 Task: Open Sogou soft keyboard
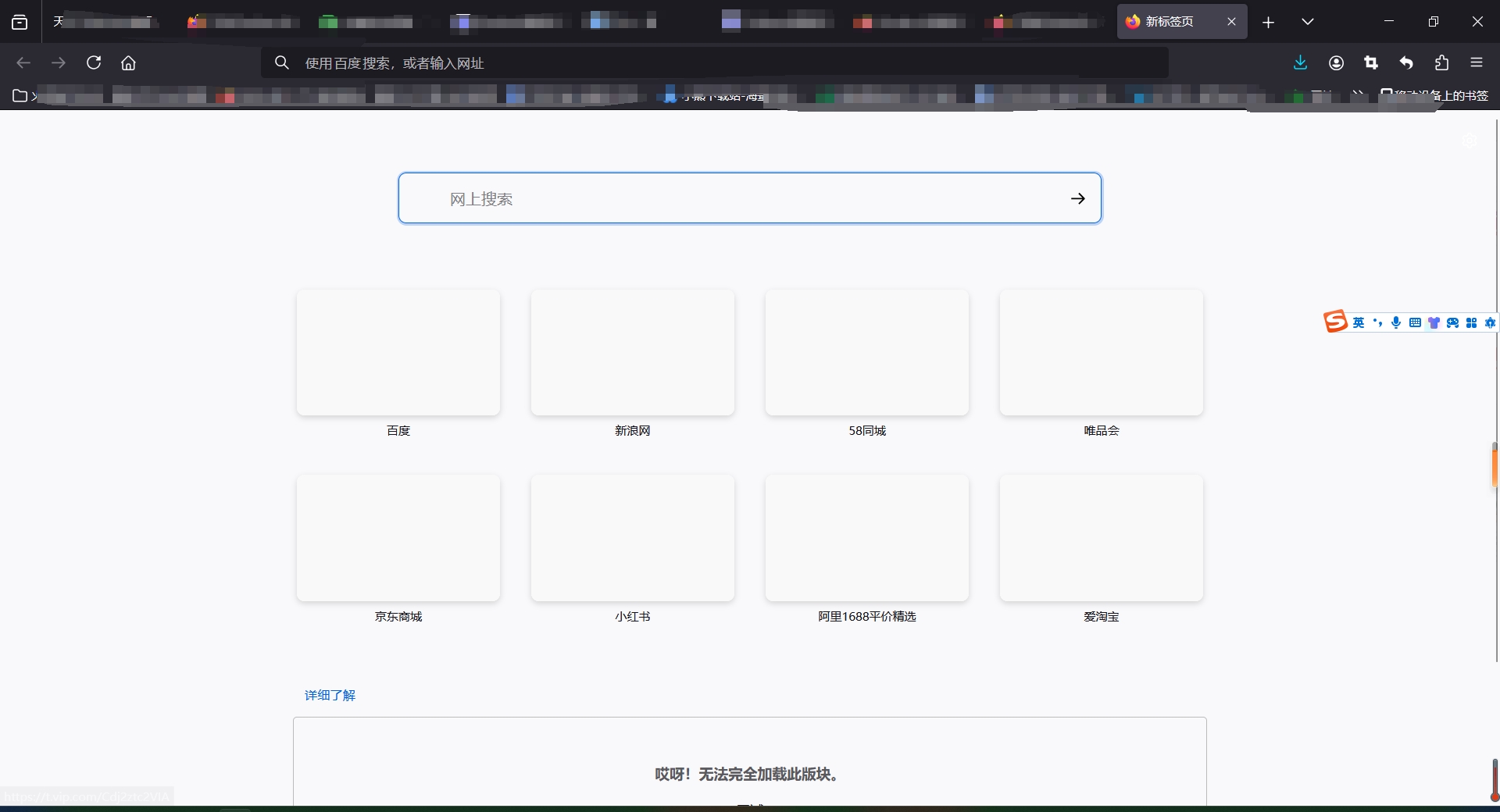[x=1415, y=322]
